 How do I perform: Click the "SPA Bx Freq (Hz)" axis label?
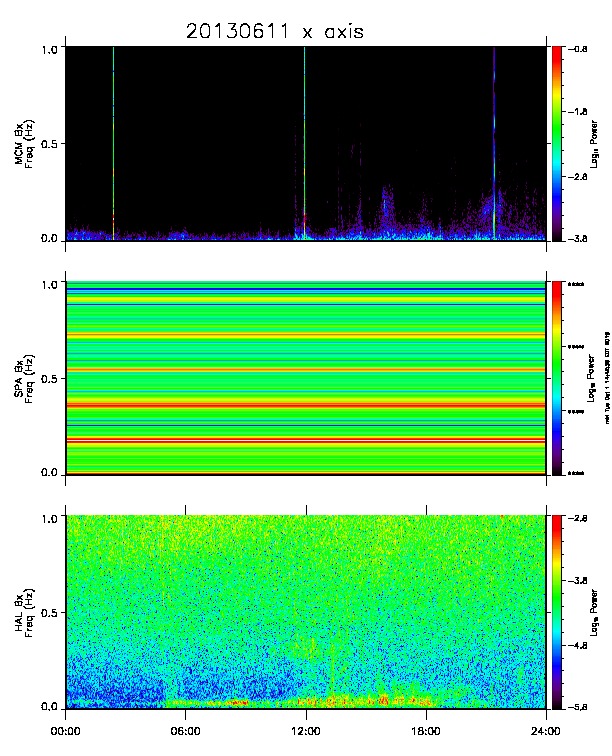24,378
